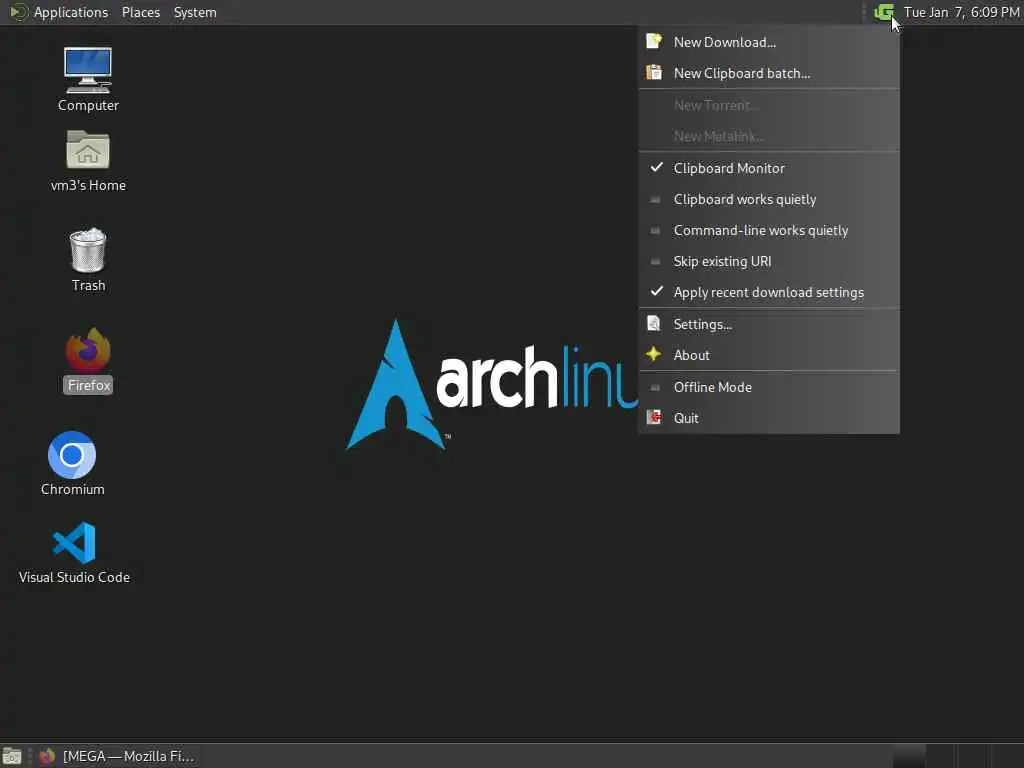Select the Trash desktop icon
Viewport: 1024px width, 768px height.
88,259
